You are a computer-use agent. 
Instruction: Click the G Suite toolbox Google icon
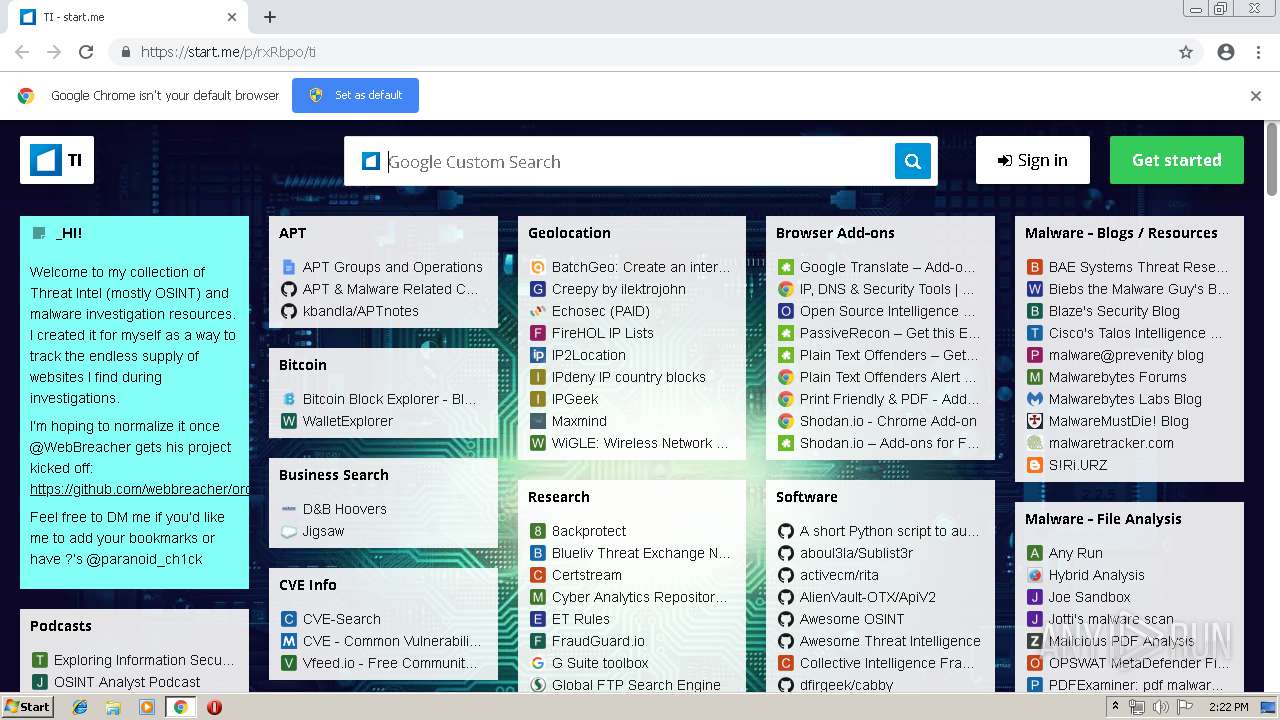pyautogui.click(x=537, y=663)
